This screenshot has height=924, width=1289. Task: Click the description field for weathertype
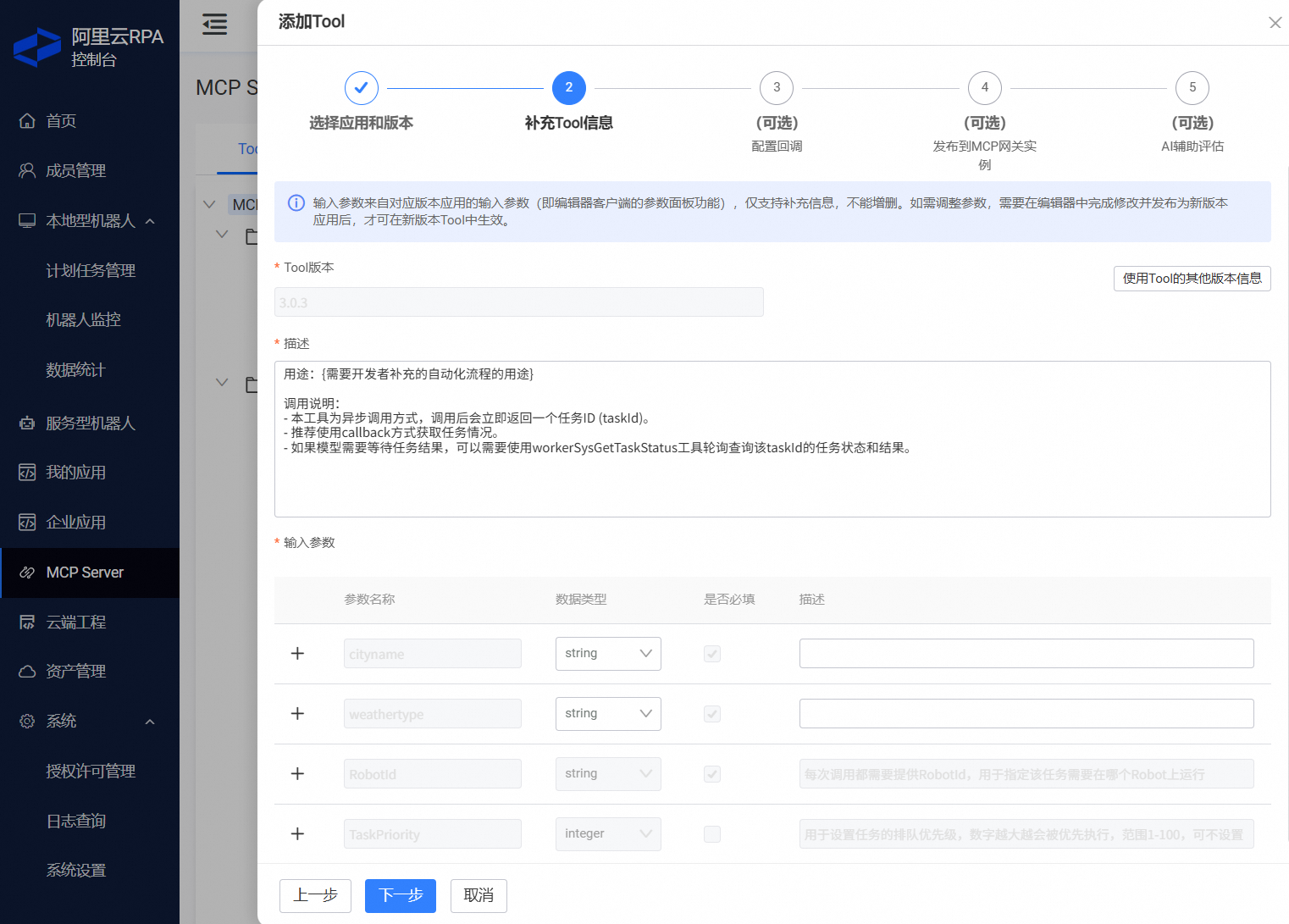click(1026, 714)
